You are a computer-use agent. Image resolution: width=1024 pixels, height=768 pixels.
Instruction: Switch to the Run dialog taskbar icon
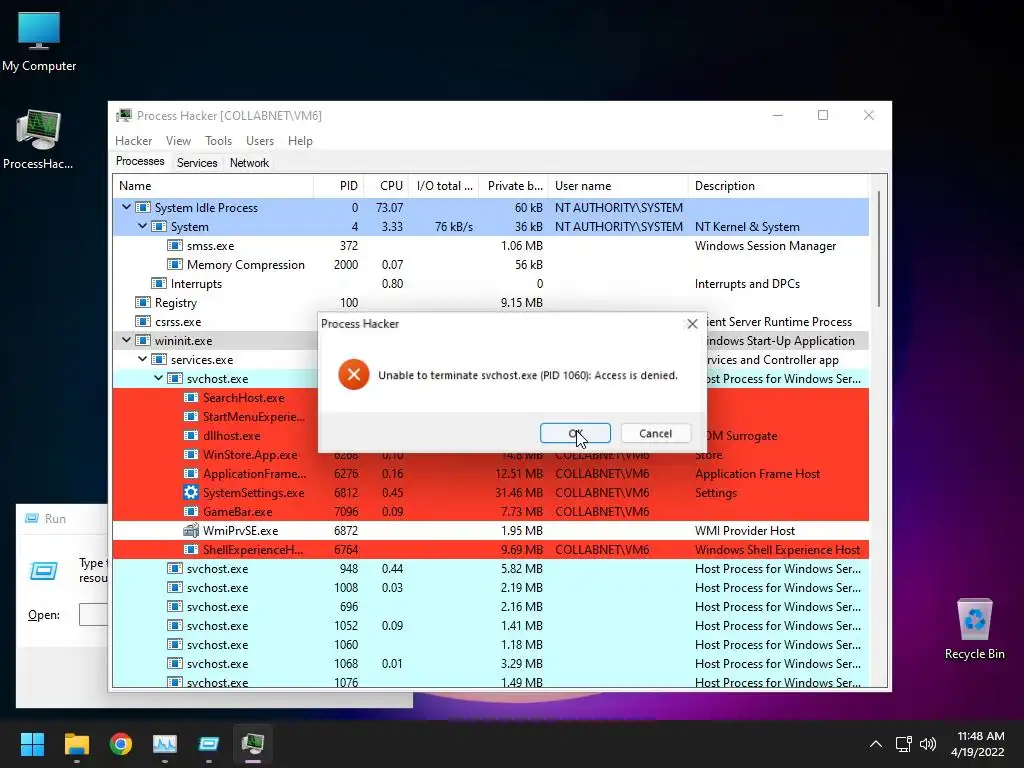(x=208, y=744)
